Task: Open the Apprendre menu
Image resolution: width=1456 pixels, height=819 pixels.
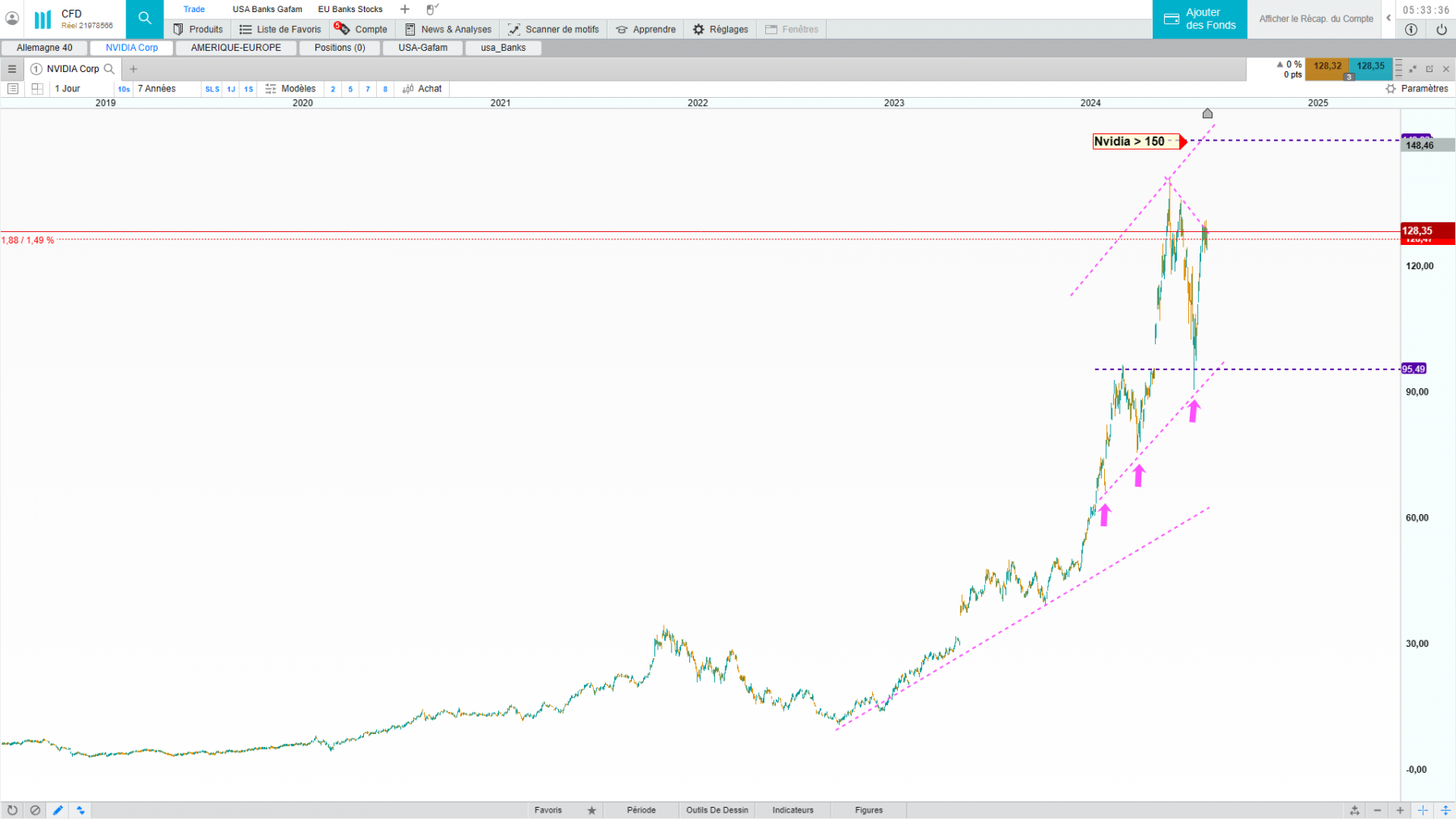Action: click(645, 29)
